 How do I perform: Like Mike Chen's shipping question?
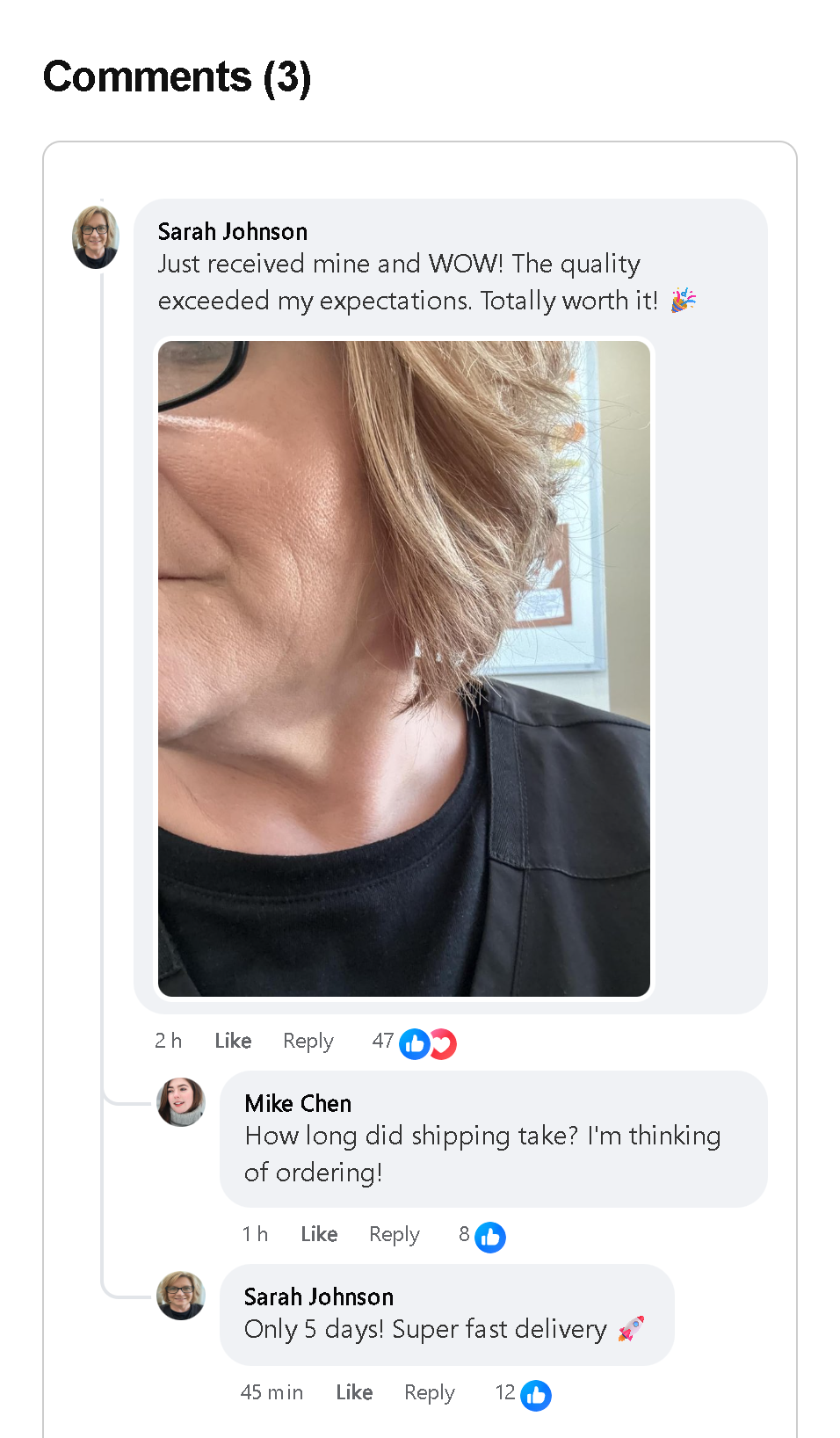(319, 1234)
